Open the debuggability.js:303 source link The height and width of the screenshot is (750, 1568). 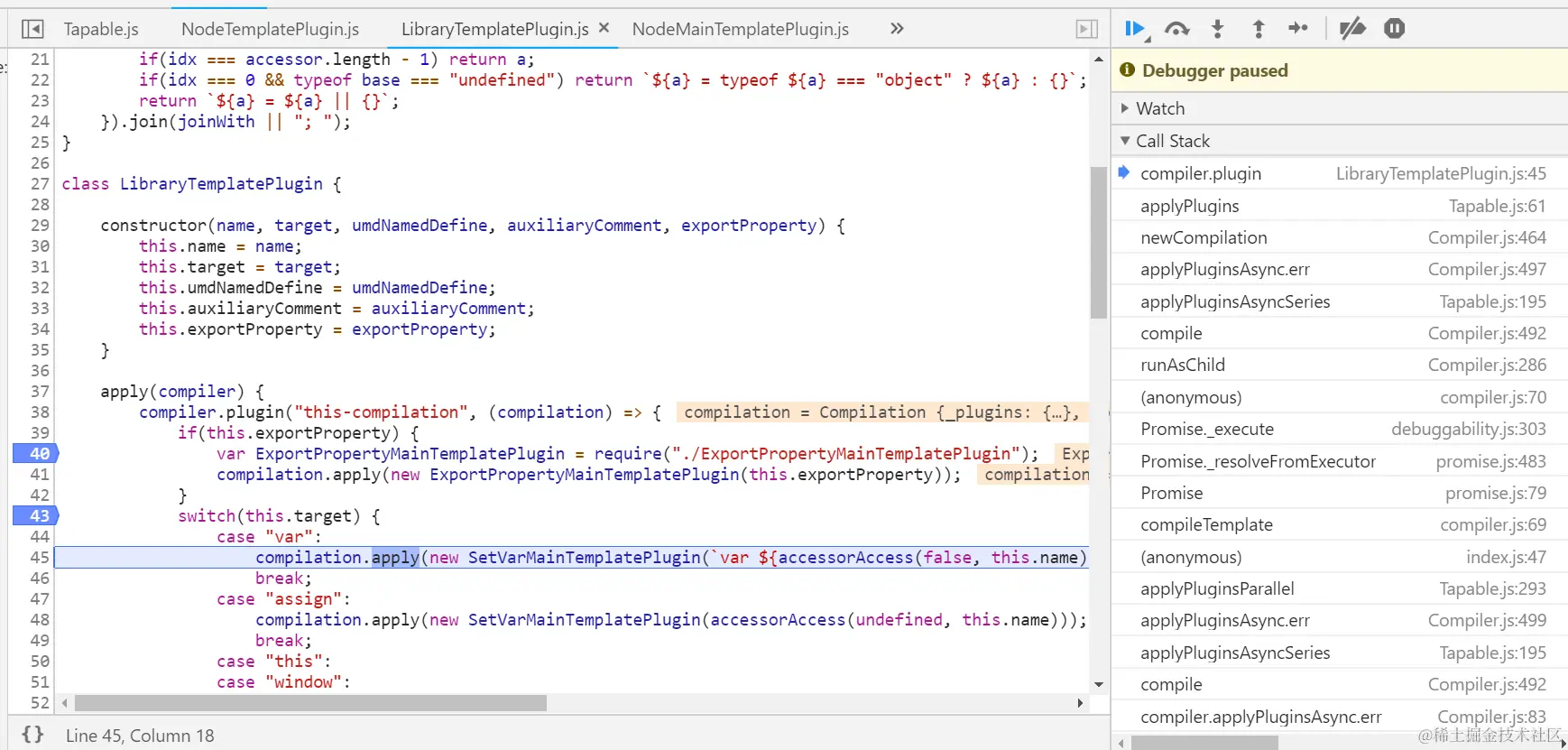pyautogui.click(x=1468, y=429)
